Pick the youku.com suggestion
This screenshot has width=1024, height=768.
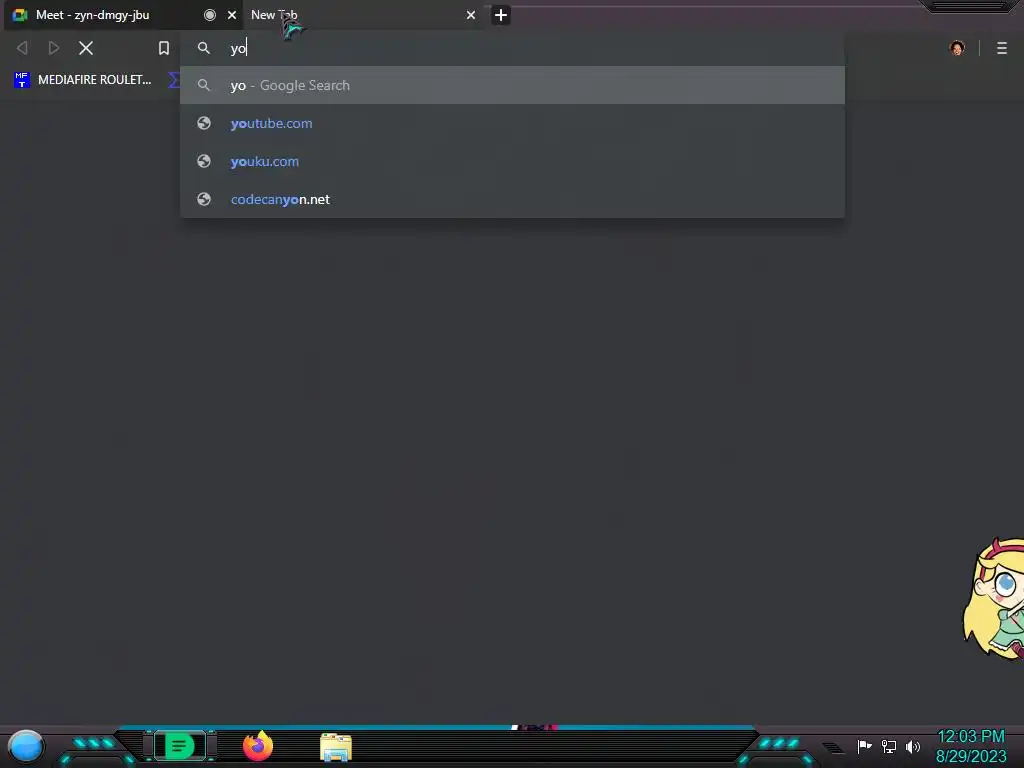pos(513,161)
